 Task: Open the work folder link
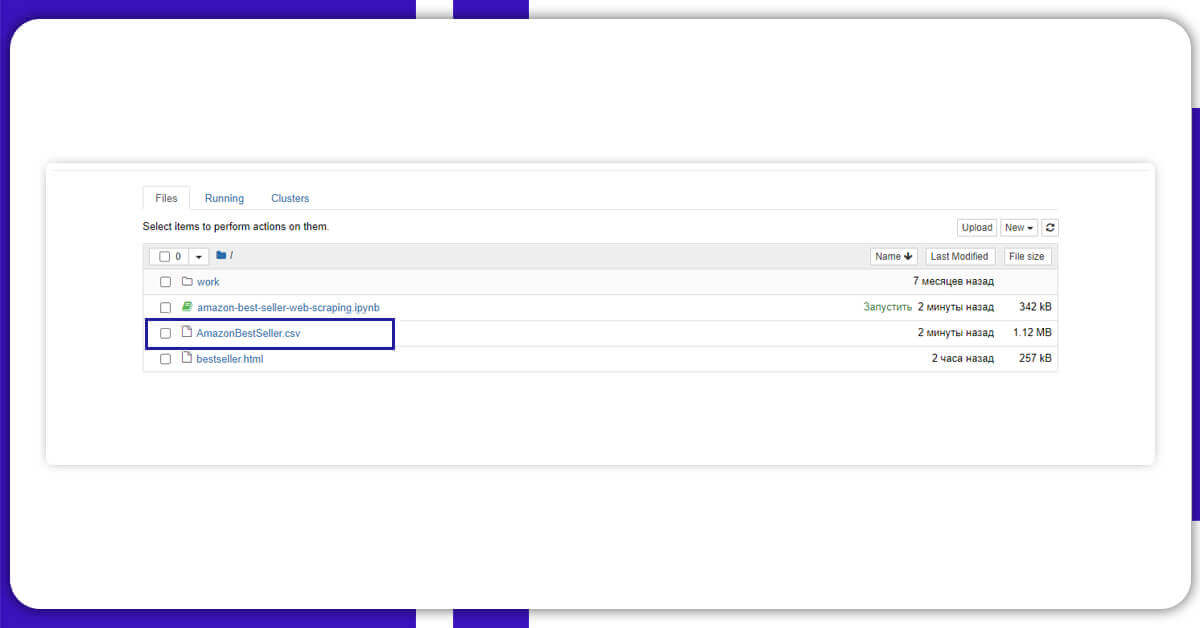[x=208, y=282]
